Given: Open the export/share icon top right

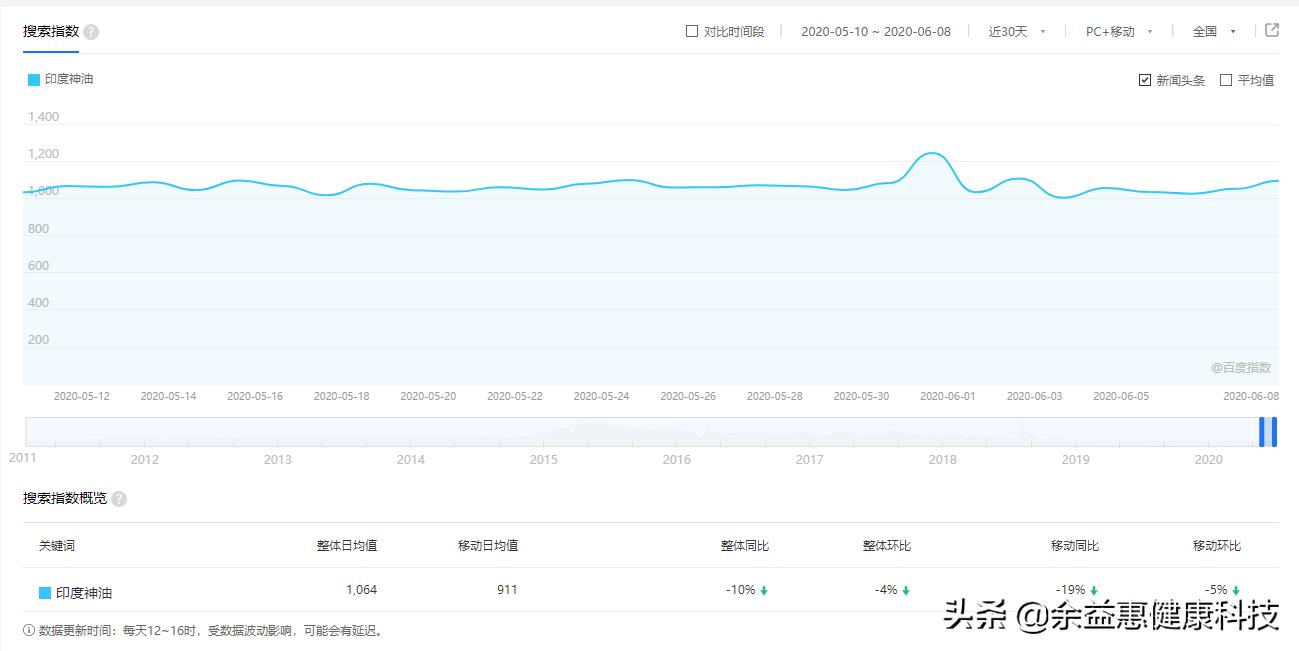Looking at the screenshot, I should (1272, 30).
